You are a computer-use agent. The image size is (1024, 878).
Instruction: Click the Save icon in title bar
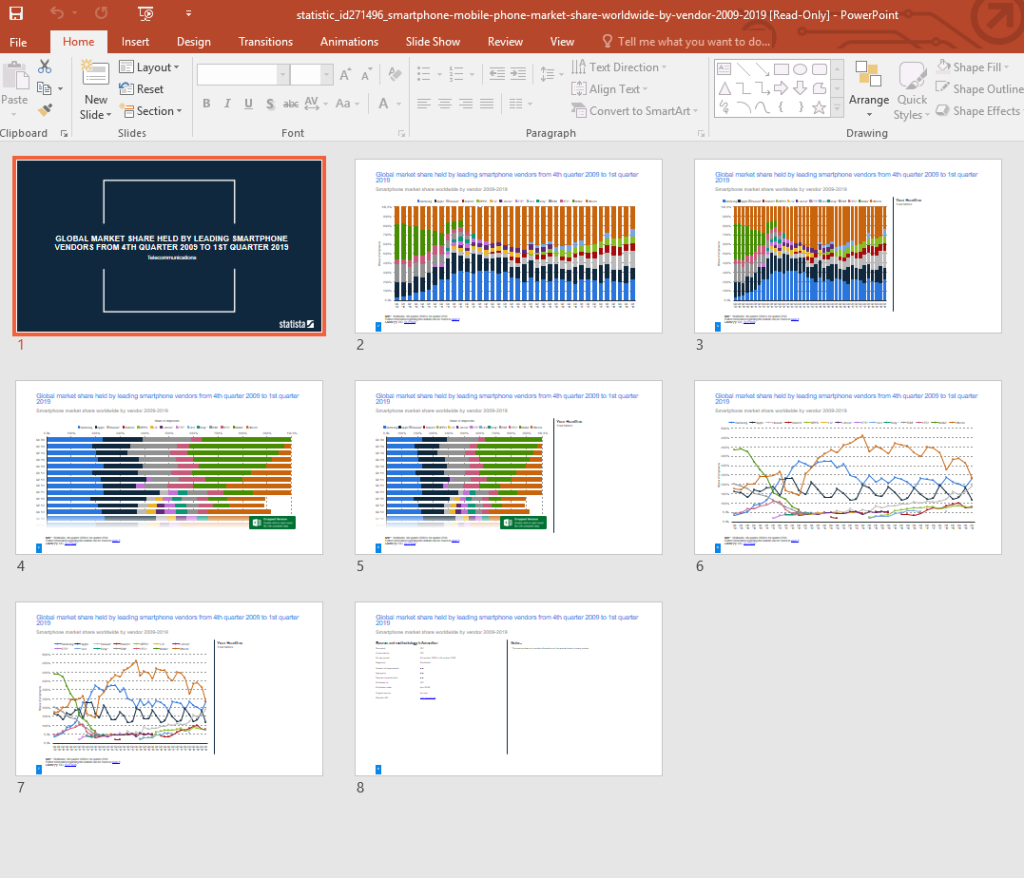[x=16, y=14]
